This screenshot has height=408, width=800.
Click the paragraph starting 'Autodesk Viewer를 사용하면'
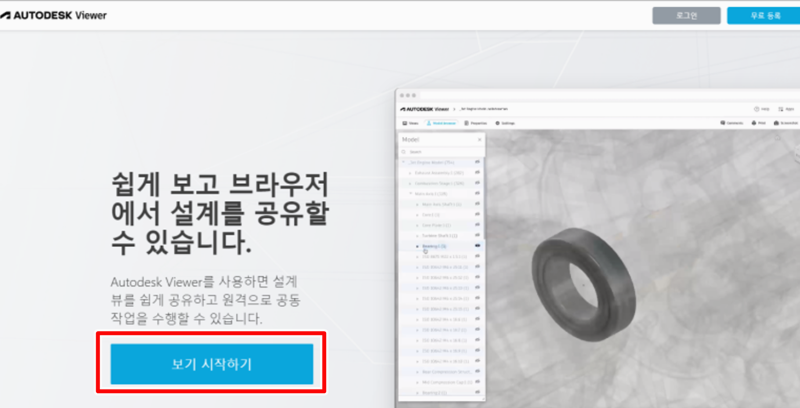coord(205,300)
